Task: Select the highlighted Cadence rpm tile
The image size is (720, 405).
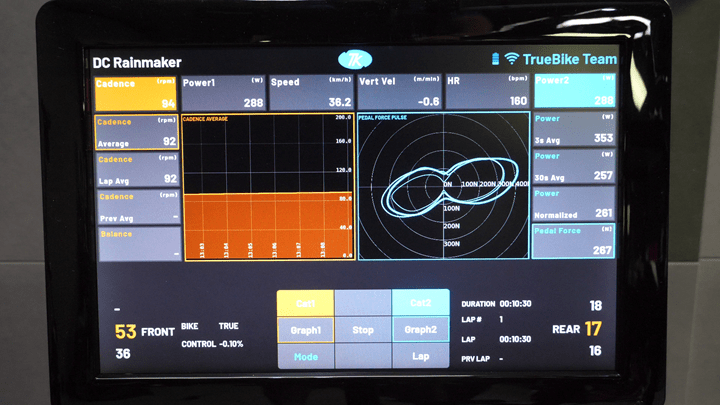Action: [135, 94]
